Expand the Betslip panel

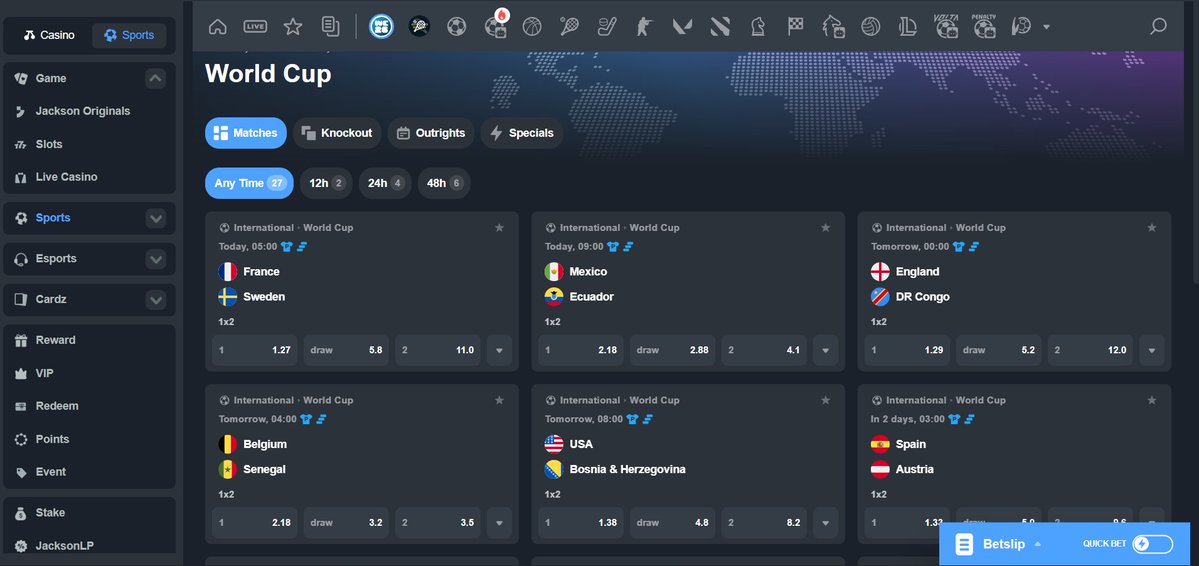[999, 544]
